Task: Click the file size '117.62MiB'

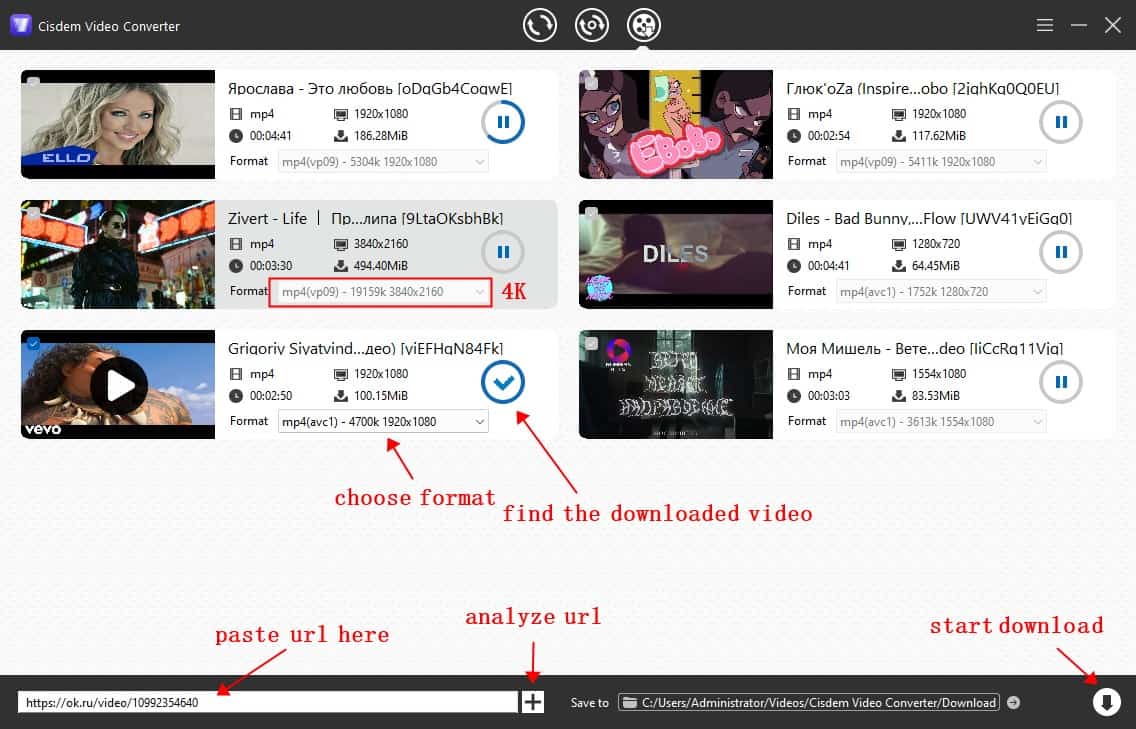Action: (x=938, y=136)
